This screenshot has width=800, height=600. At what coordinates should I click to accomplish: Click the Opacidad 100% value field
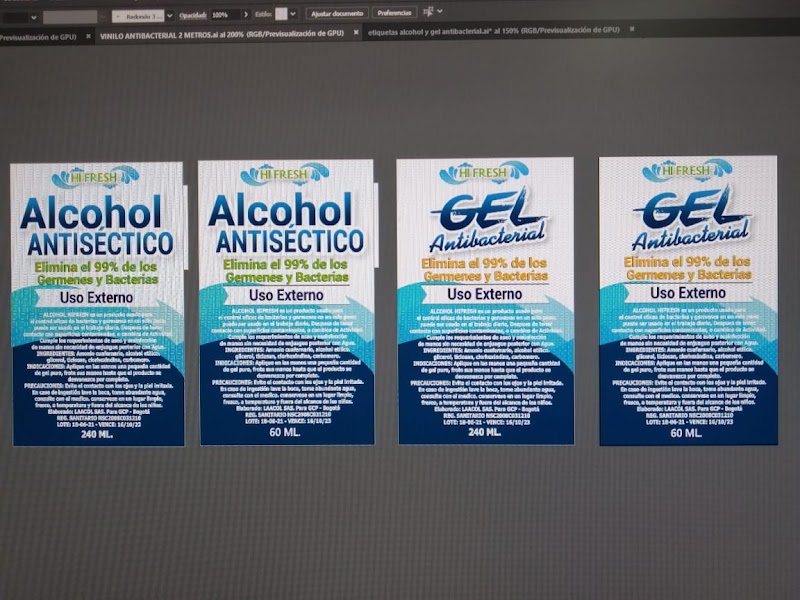[x=224, y=15]
